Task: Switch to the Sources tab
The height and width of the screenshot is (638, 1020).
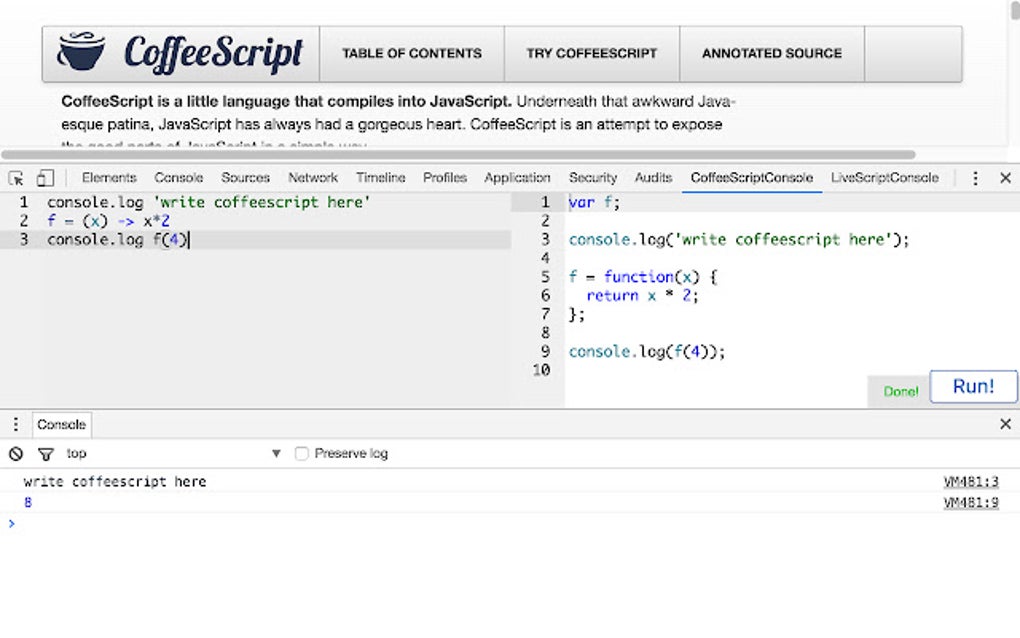Action: (x=245, y=178)
